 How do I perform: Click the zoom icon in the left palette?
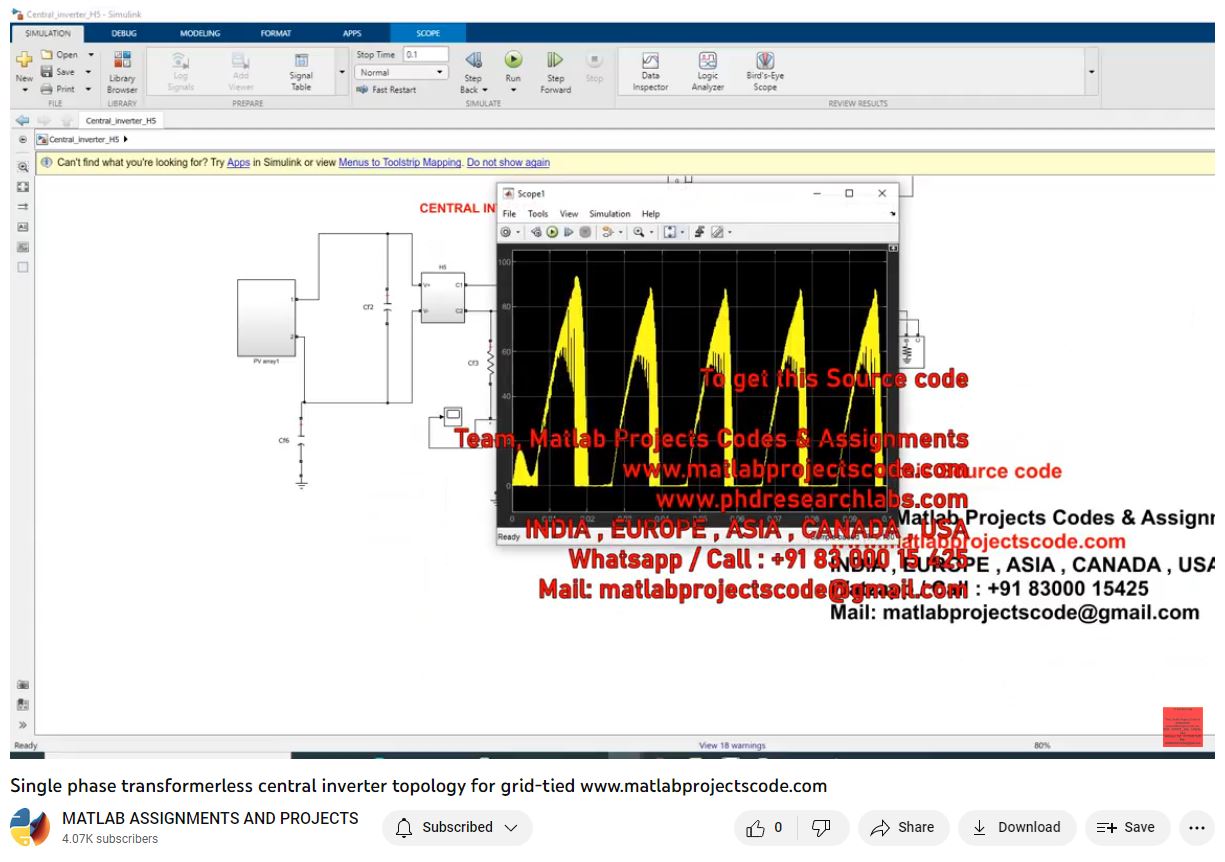click(23, 168)
